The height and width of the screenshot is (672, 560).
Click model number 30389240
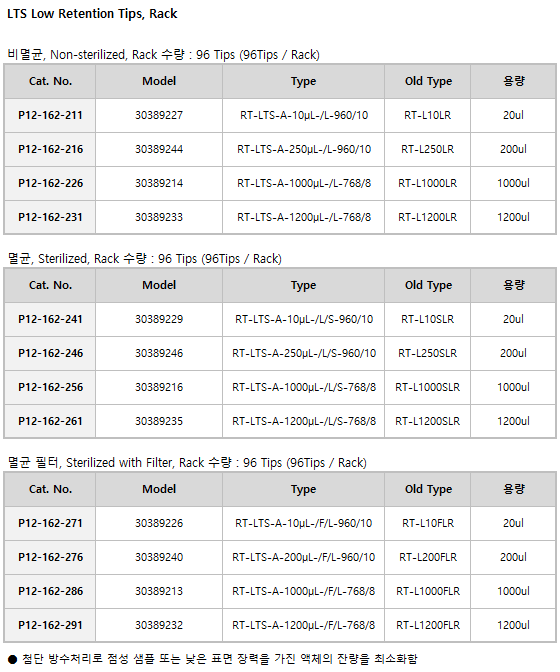tap(159, 557)
